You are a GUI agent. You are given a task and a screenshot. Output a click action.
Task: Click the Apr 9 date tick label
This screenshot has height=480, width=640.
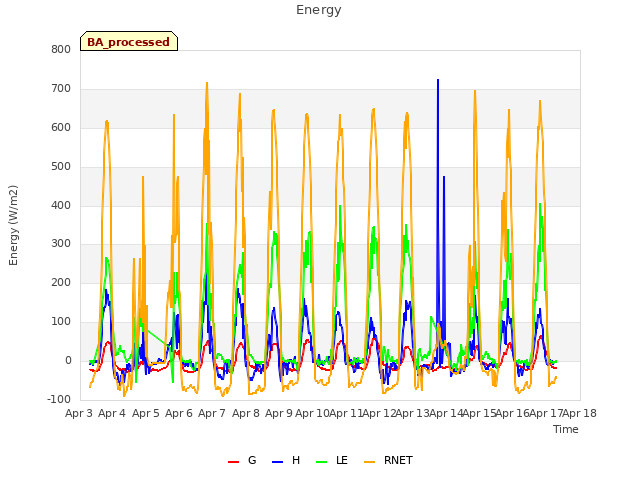[x=279, y=413]
